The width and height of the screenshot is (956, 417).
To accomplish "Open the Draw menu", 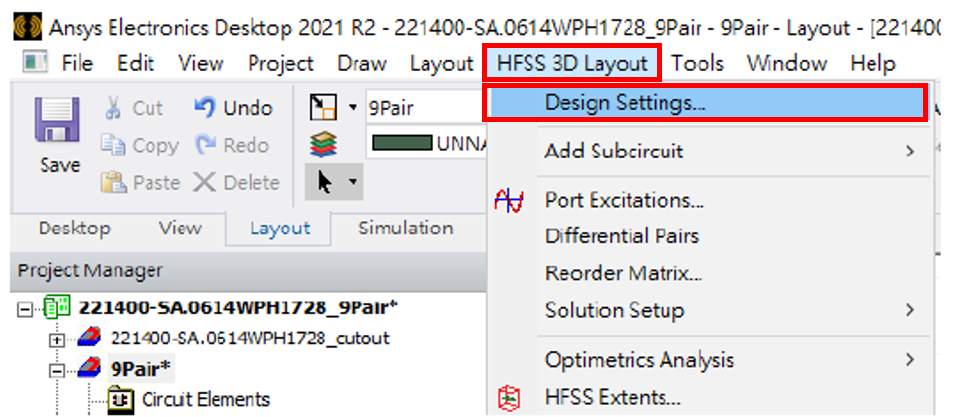I will [x=362, y=63].
